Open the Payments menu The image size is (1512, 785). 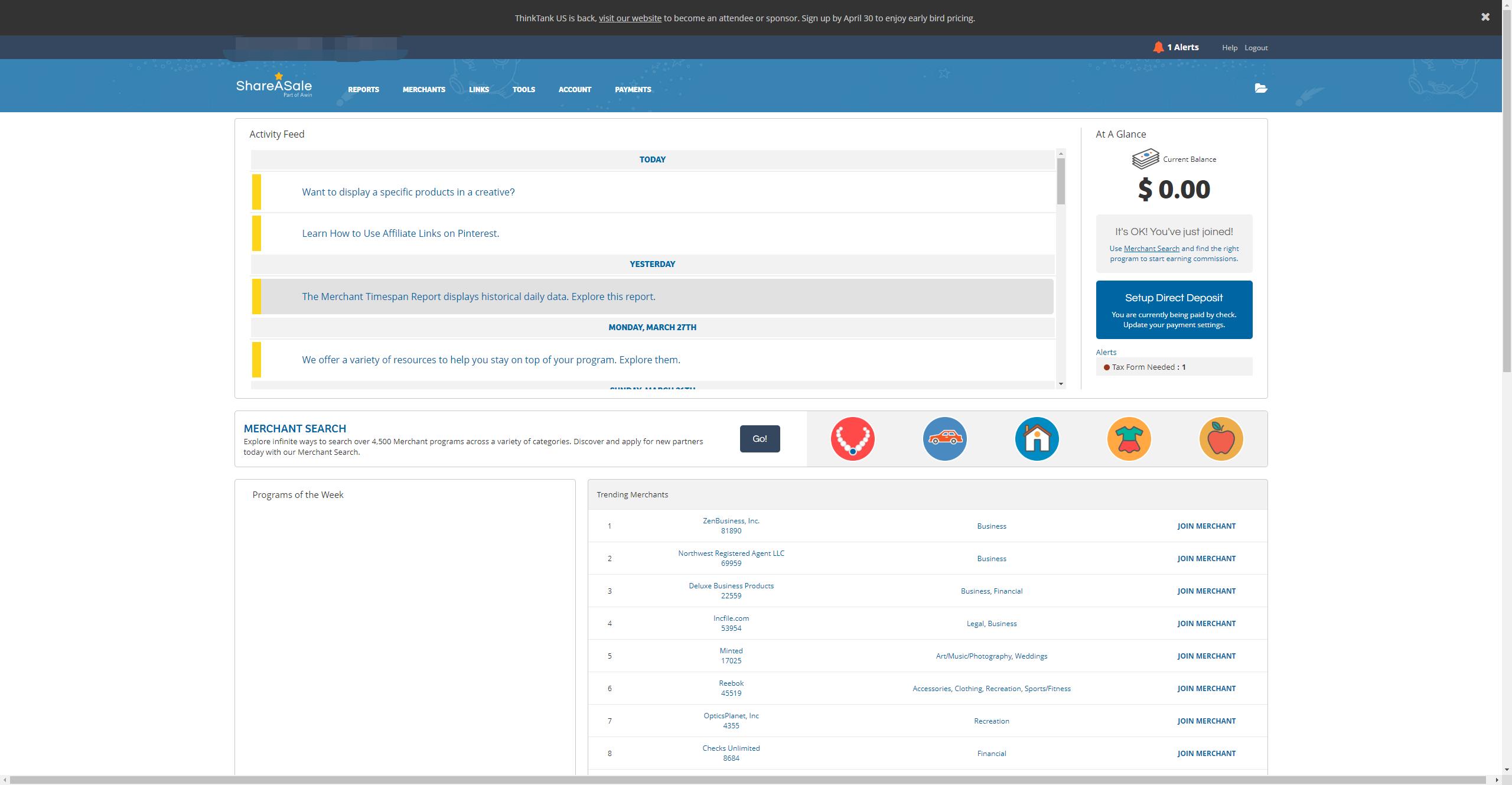tap(633, 89)
